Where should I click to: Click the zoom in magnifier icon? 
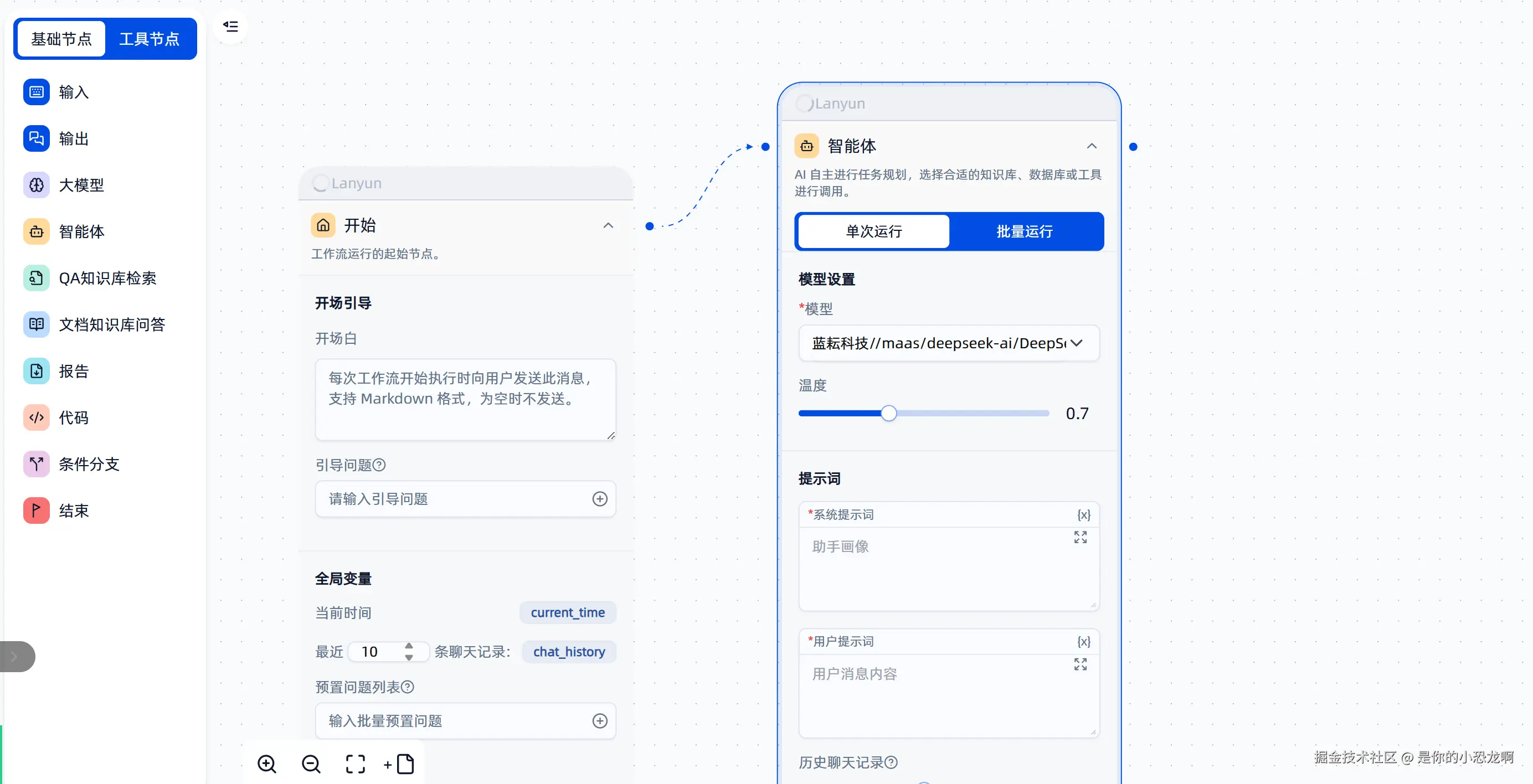(x=266, y=764)
